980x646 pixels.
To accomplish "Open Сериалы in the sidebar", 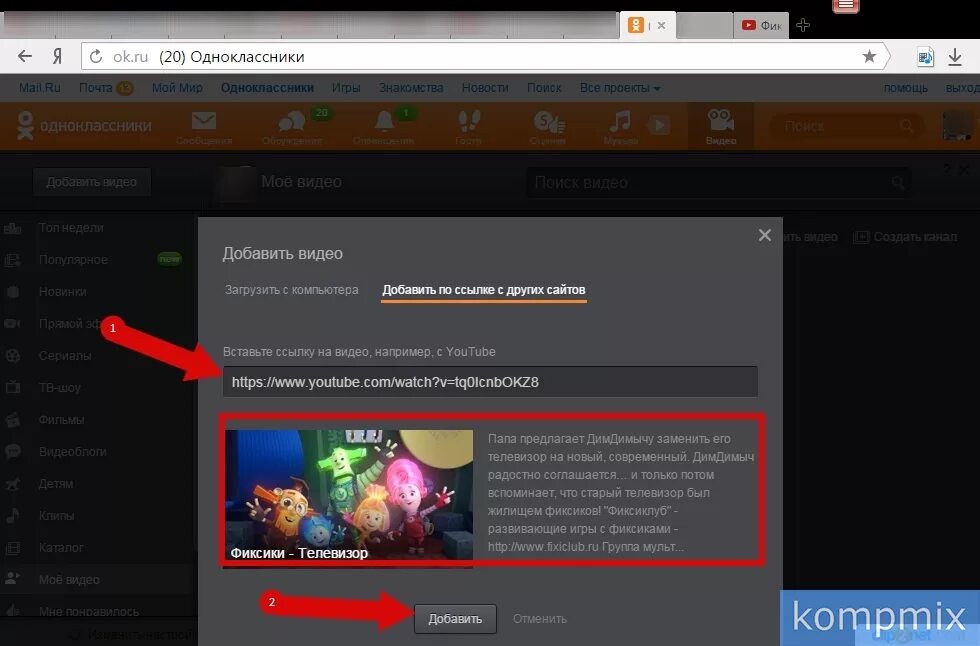I will click(x=65, y=355).
